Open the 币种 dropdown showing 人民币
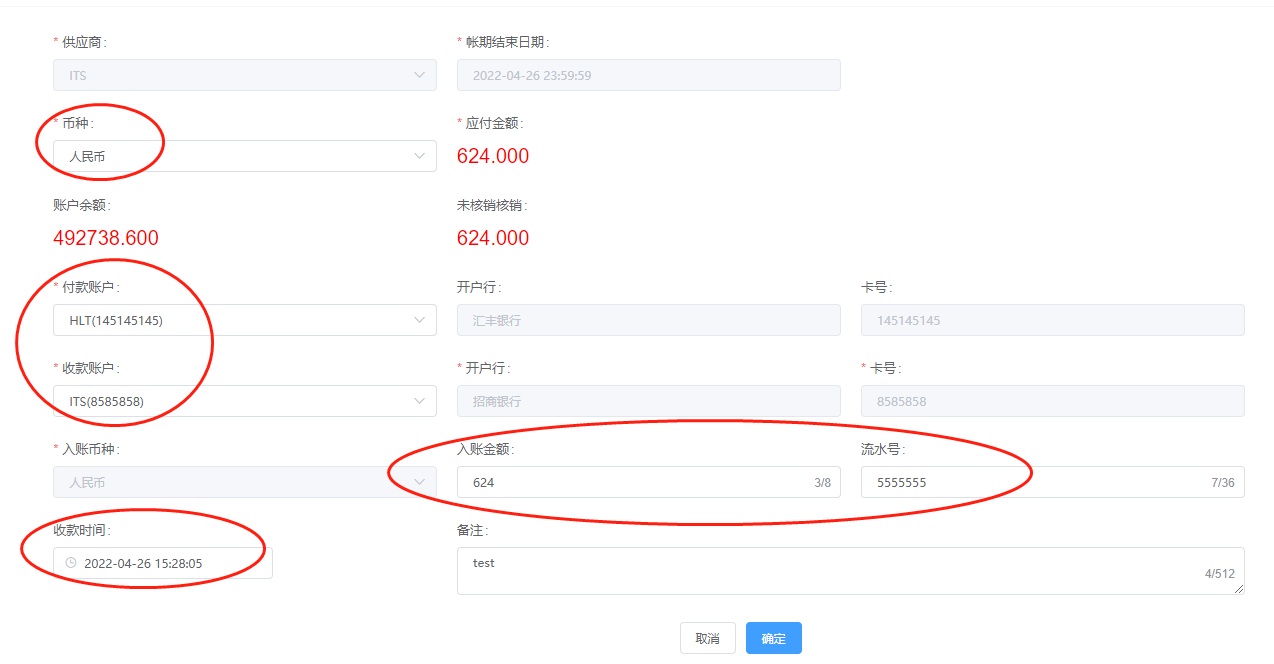 pos(244,156)
